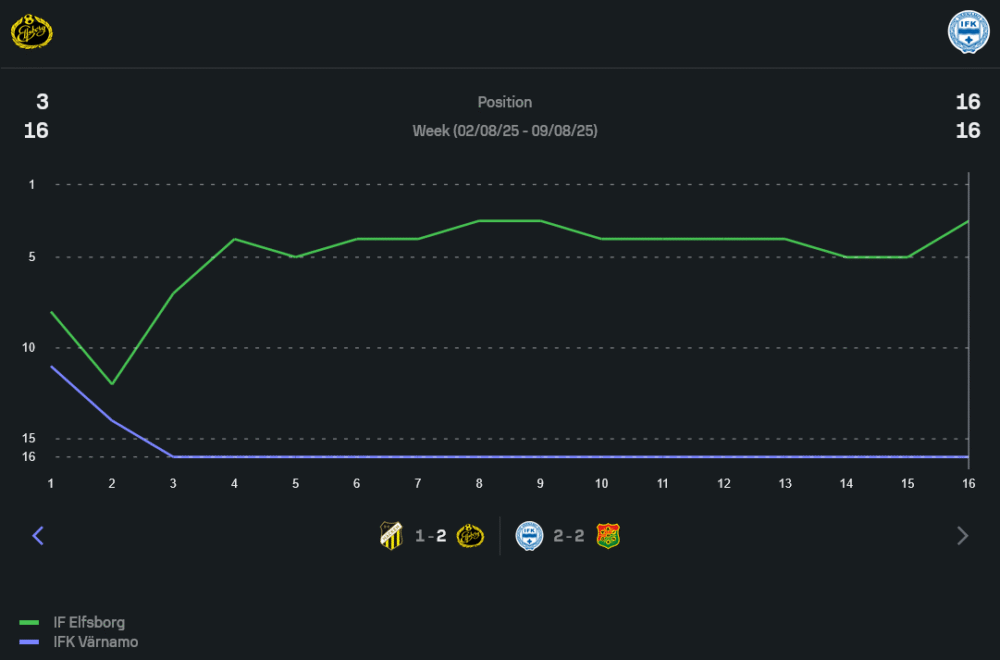Screen dimensions: 1000x660
Task: Click the IF Elfsborg crest in top-left corner
Action: [x=31, y=31]
